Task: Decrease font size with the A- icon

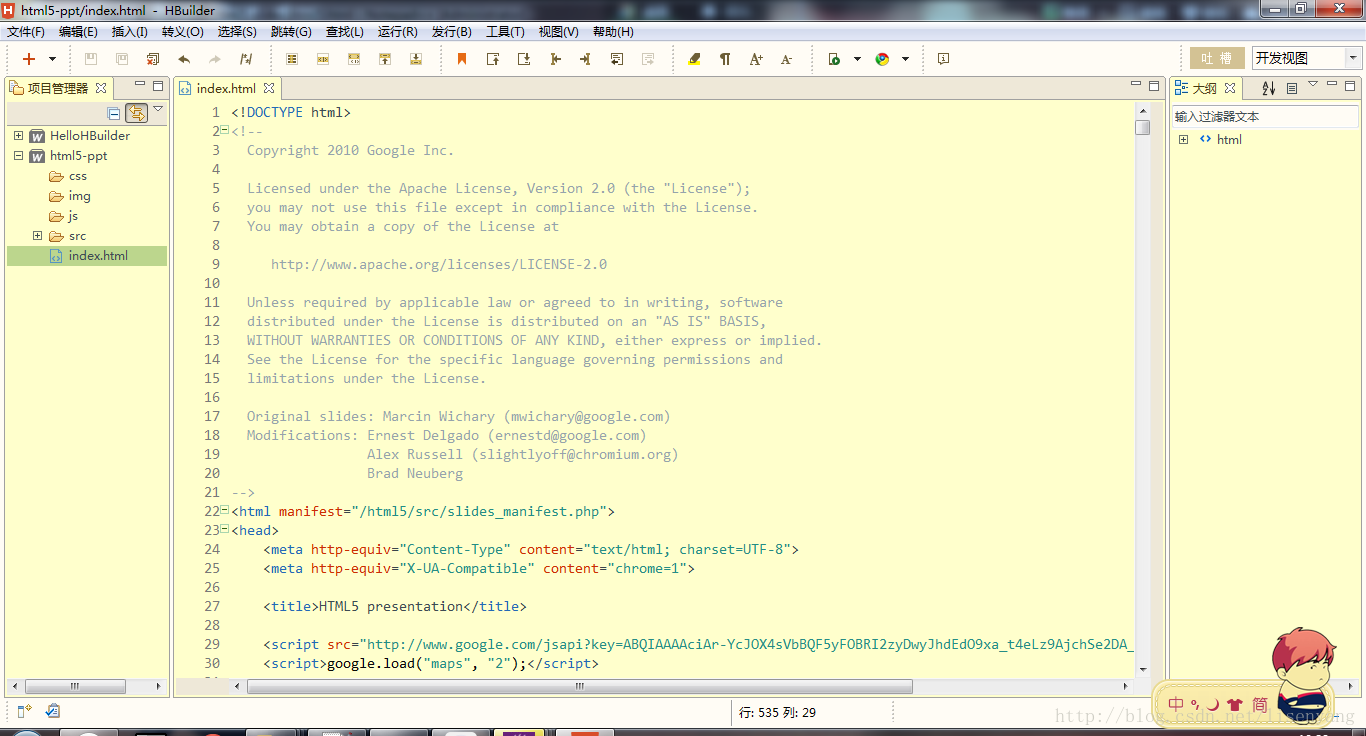Action: 786,59
